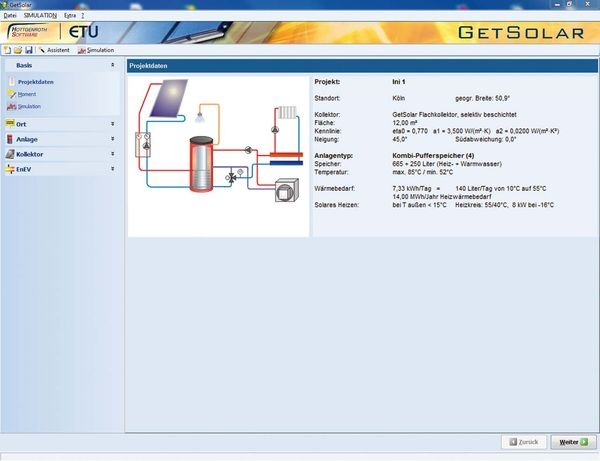
Task: Open the Datei menu
Action: (11, 16)
